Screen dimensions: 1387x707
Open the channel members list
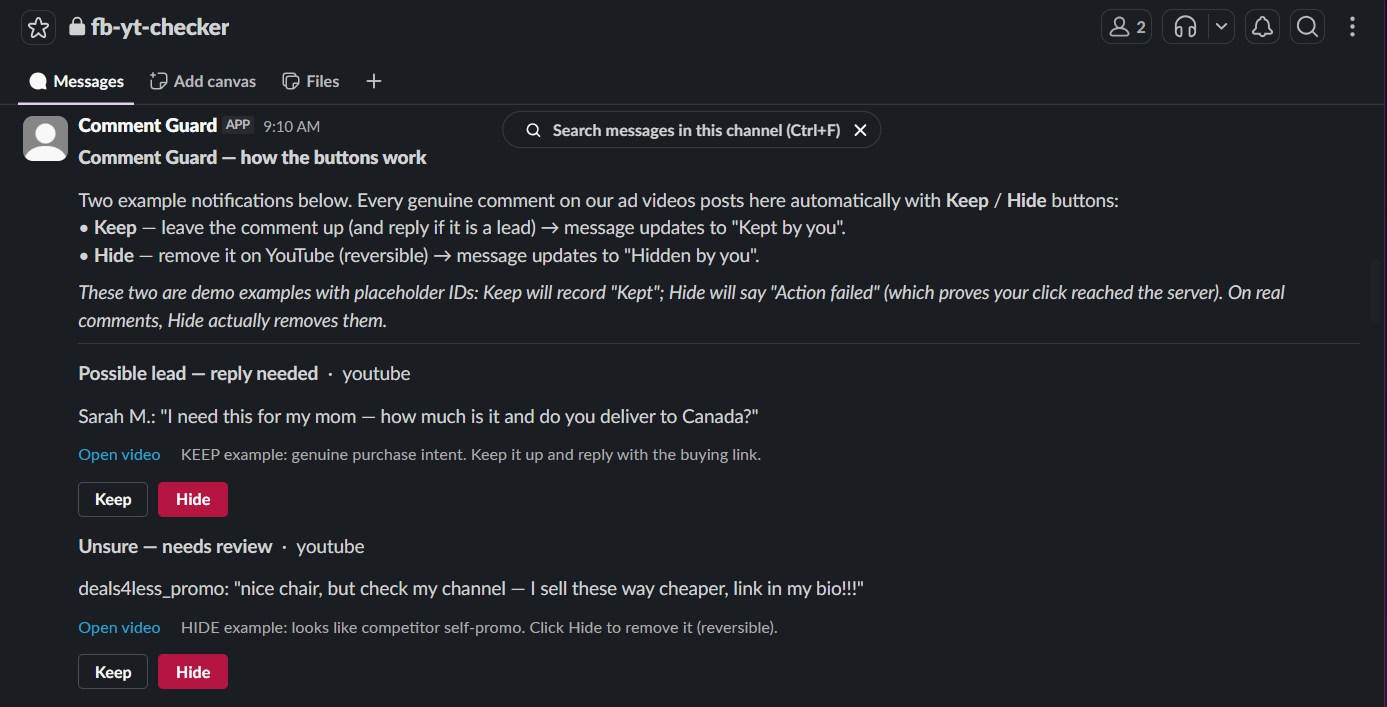1126,27
